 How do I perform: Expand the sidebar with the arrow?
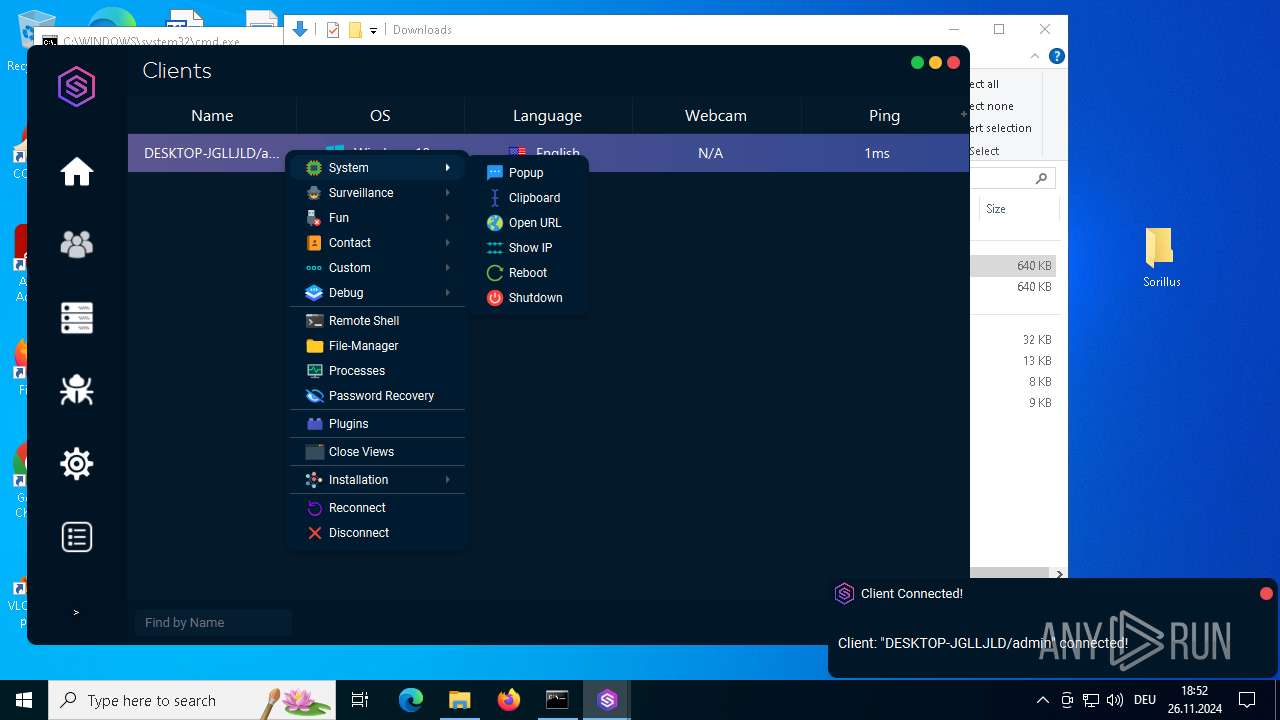click(x=76, y=612)
